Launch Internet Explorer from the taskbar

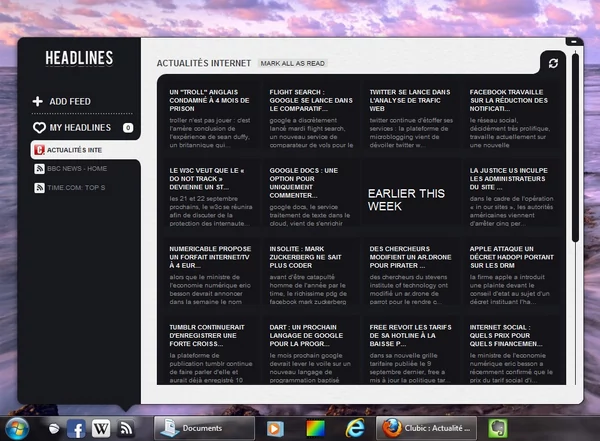click(x=355, y=428)
